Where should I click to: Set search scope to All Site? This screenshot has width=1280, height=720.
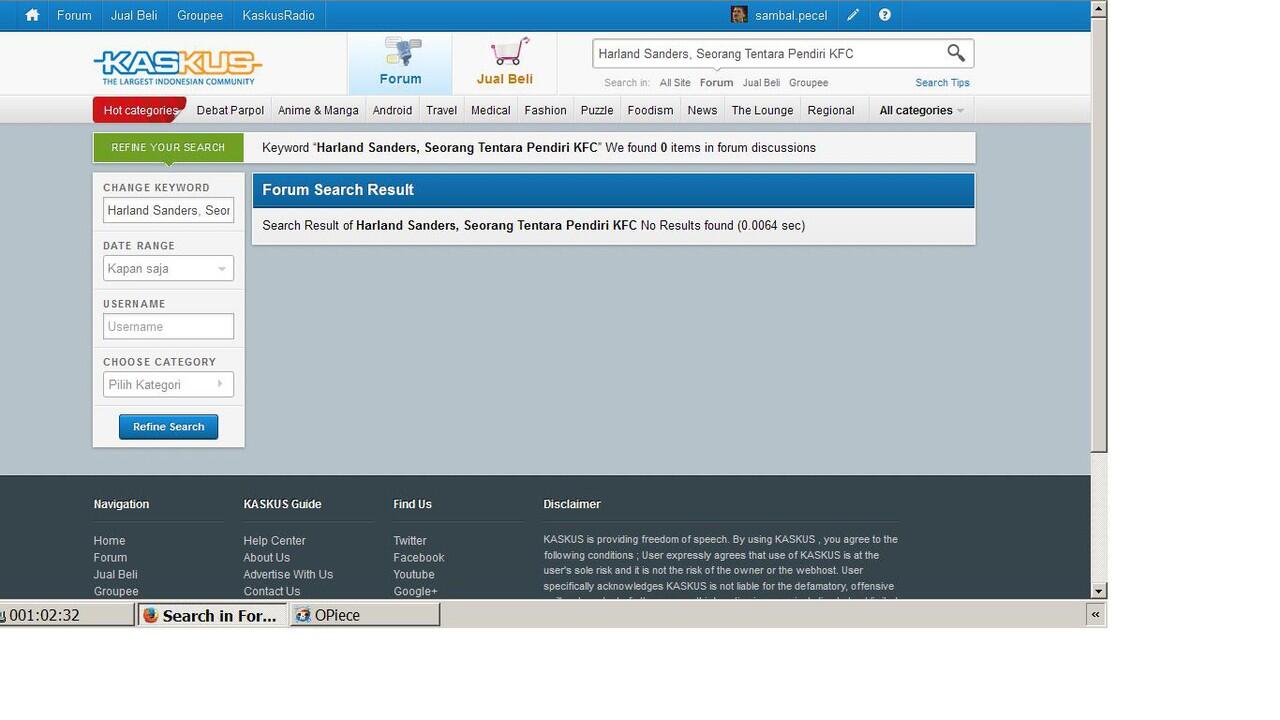[x=675, y=83]
